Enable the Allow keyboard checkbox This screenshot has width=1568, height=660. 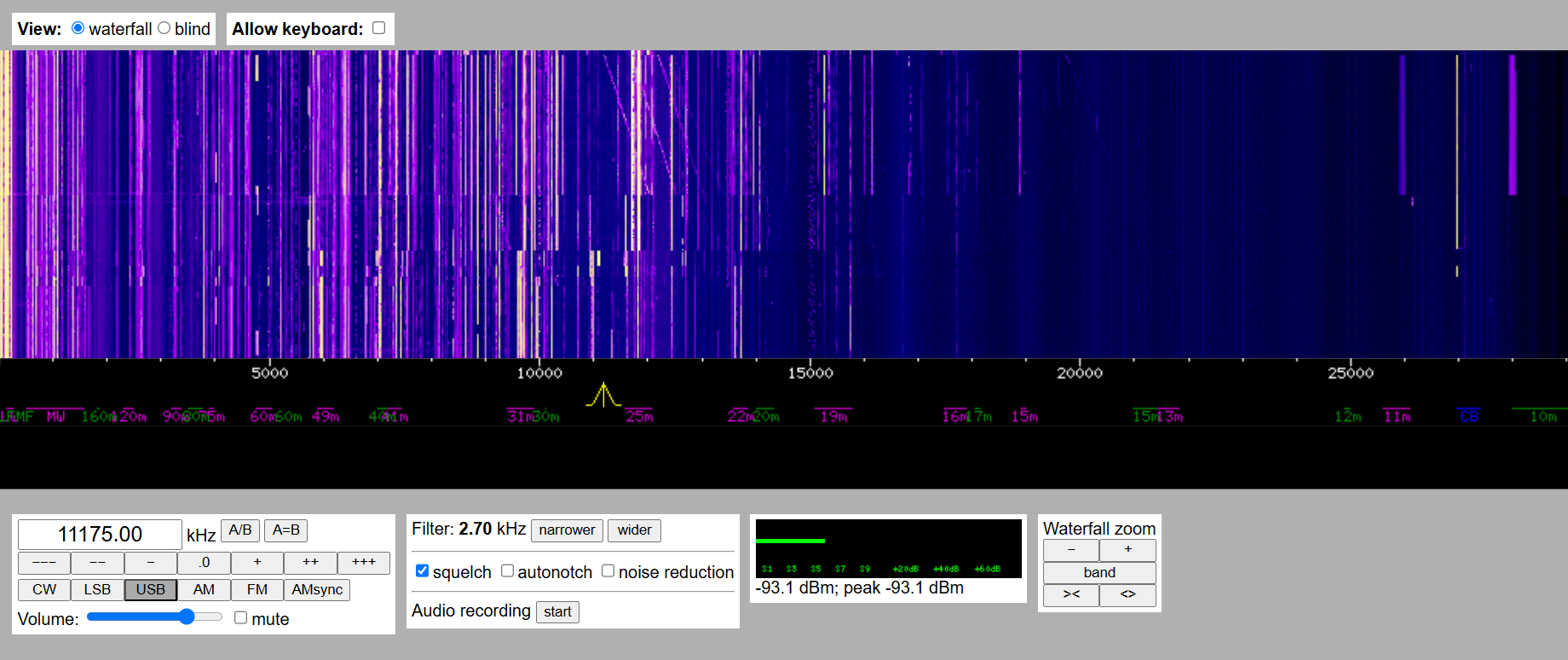coord(379,28)
